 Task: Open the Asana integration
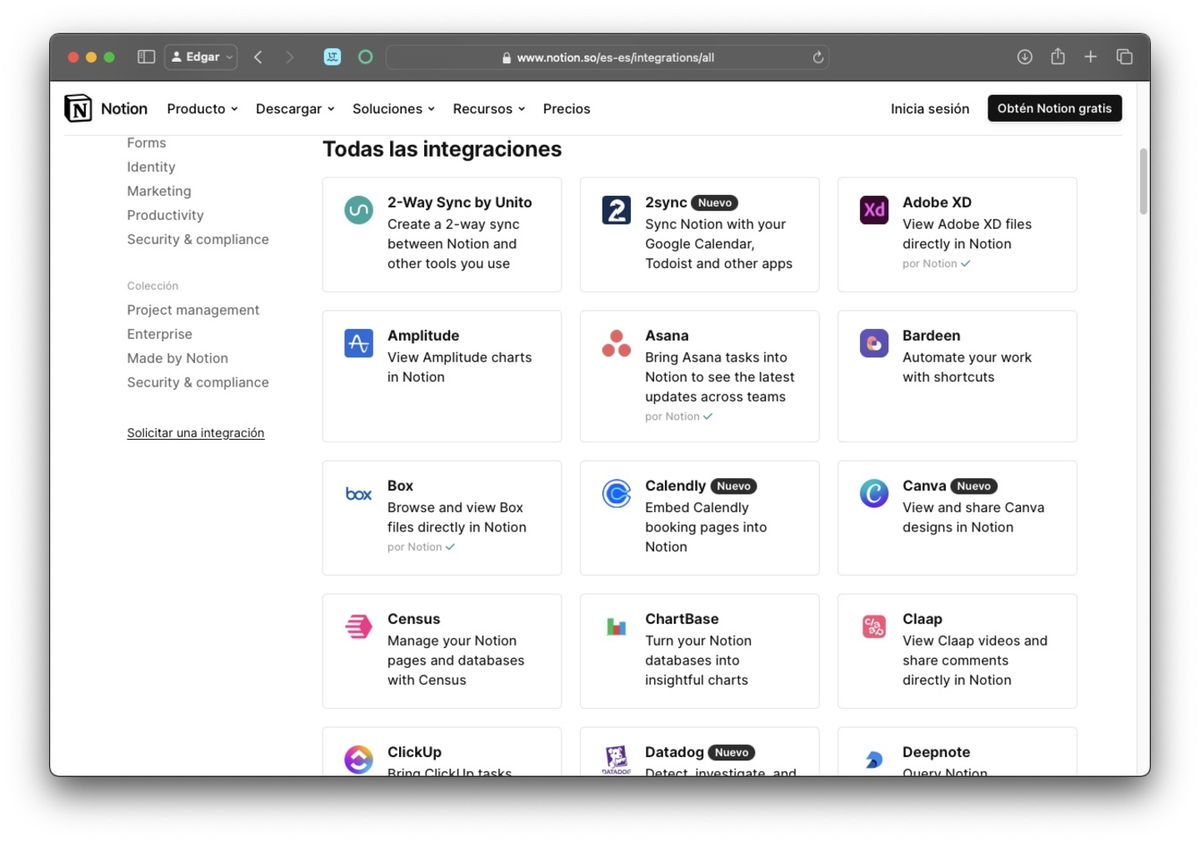616,343
